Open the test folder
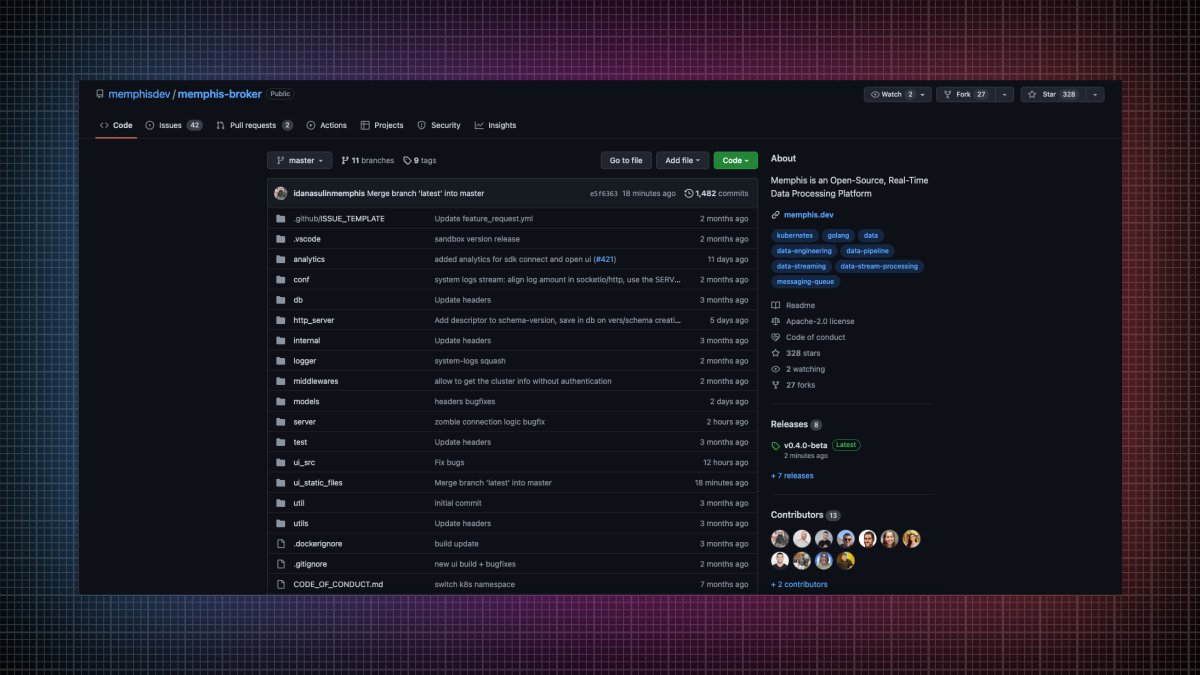 pyautogui.click(x=300, y=442)
